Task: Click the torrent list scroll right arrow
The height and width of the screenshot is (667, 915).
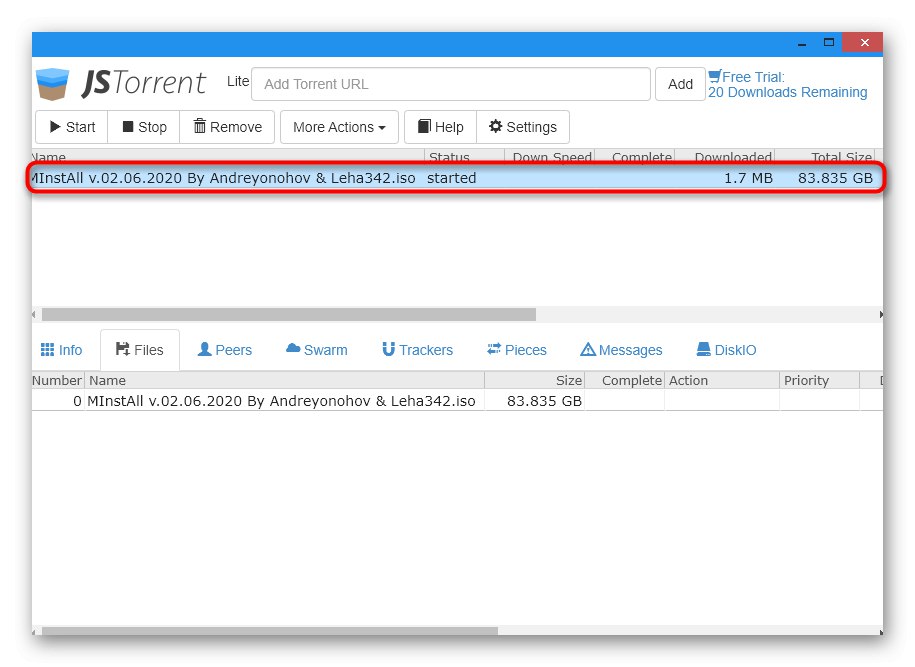Action: click(880, 315)
